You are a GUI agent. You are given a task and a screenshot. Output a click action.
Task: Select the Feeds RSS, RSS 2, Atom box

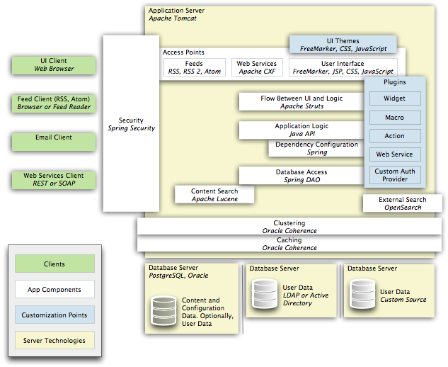[194, 68]
